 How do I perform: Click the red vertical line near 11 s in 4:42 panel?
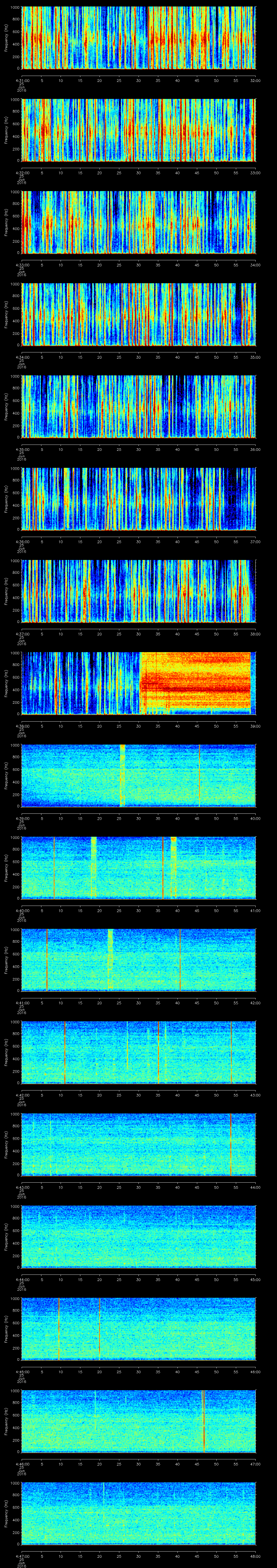65,1052
